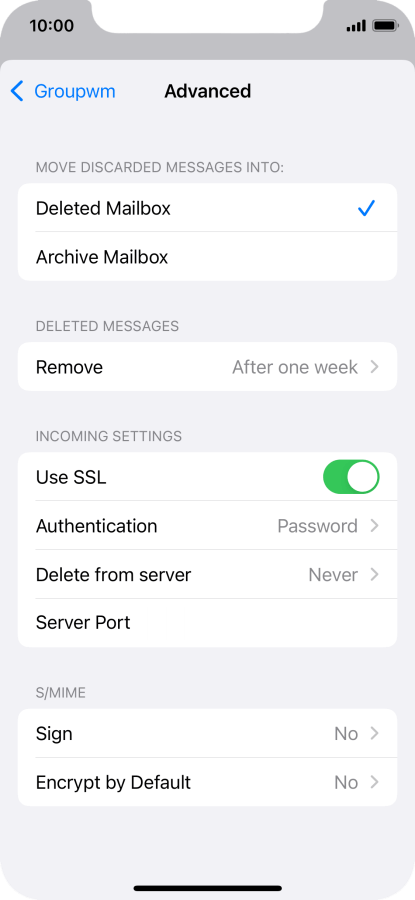Tap the cellular signal bars icon
Screen dimensions: 415x900
[356, 26]
